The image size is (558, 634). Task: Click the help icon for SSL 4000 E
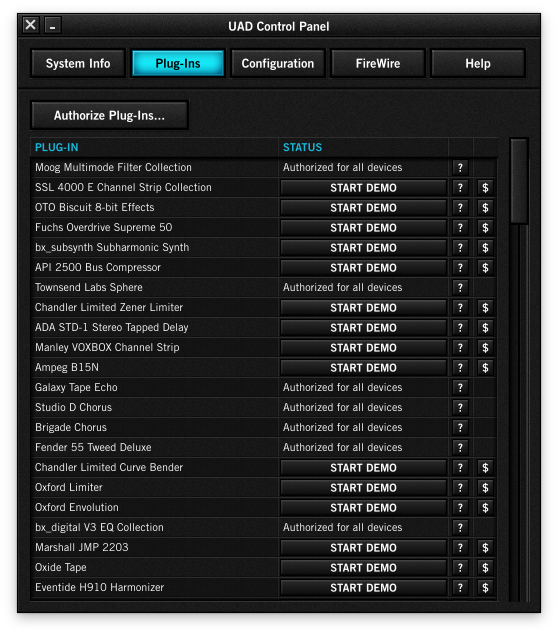[460, 188]
